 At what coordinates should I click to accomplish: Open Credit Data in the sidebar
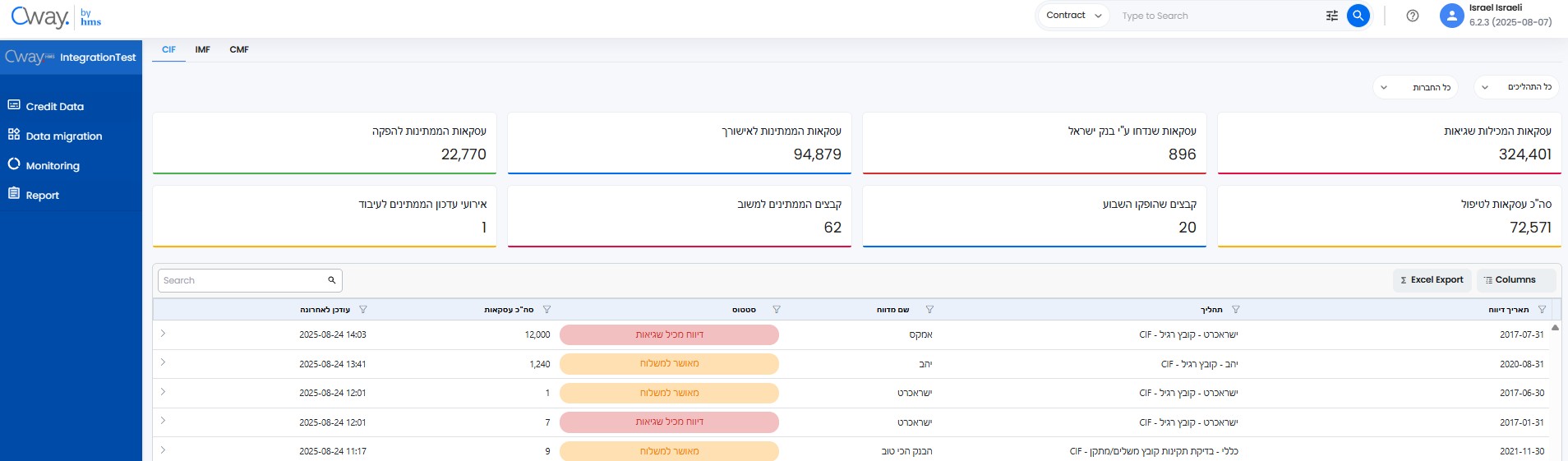click(54, 106)
